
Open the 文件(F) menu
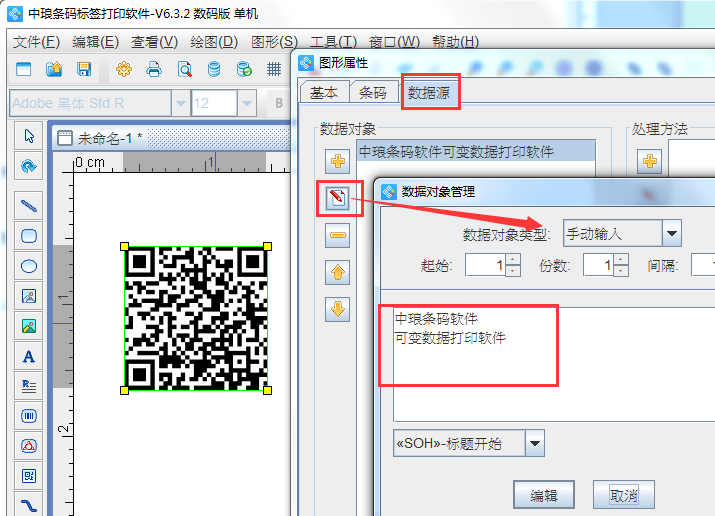36,42
